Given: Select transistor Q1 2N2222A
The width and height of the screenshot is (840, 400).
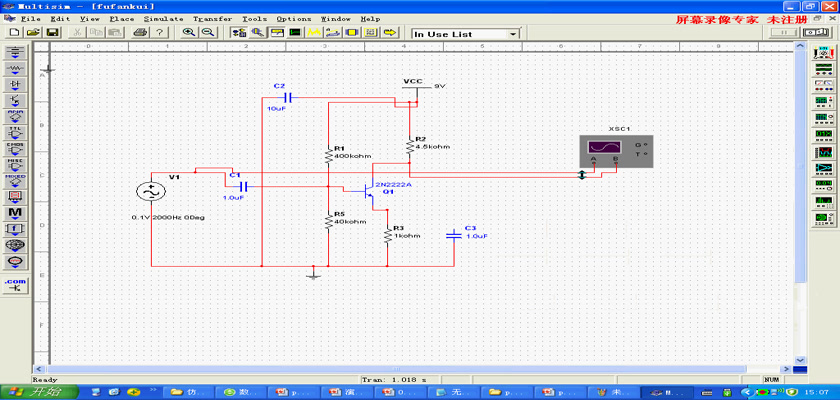Looking at the screenshot, I should (x=369, y=193).
